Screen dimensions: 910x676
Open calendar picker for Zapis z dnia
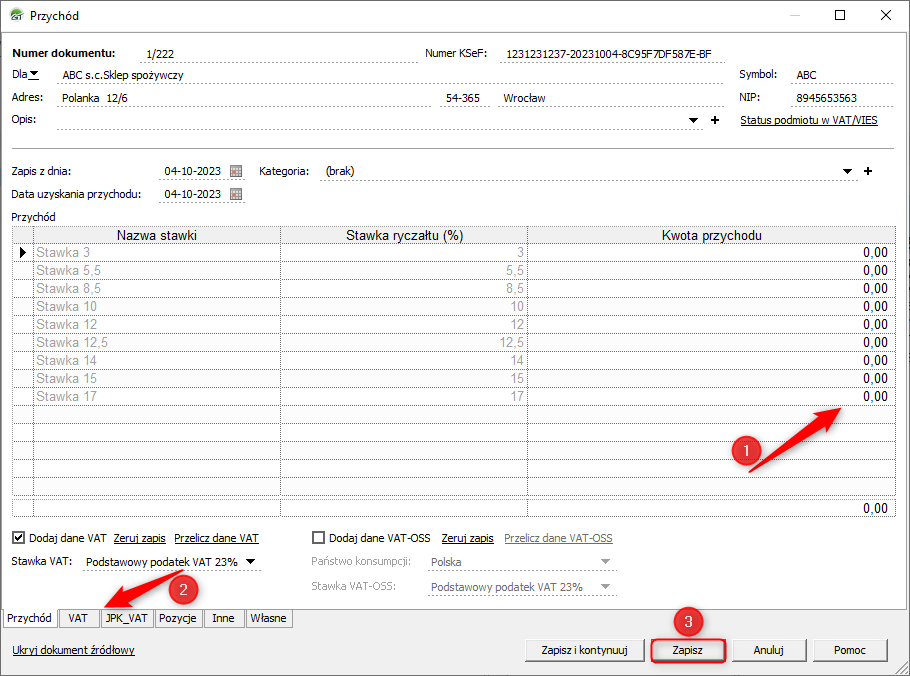coord(236,171)
